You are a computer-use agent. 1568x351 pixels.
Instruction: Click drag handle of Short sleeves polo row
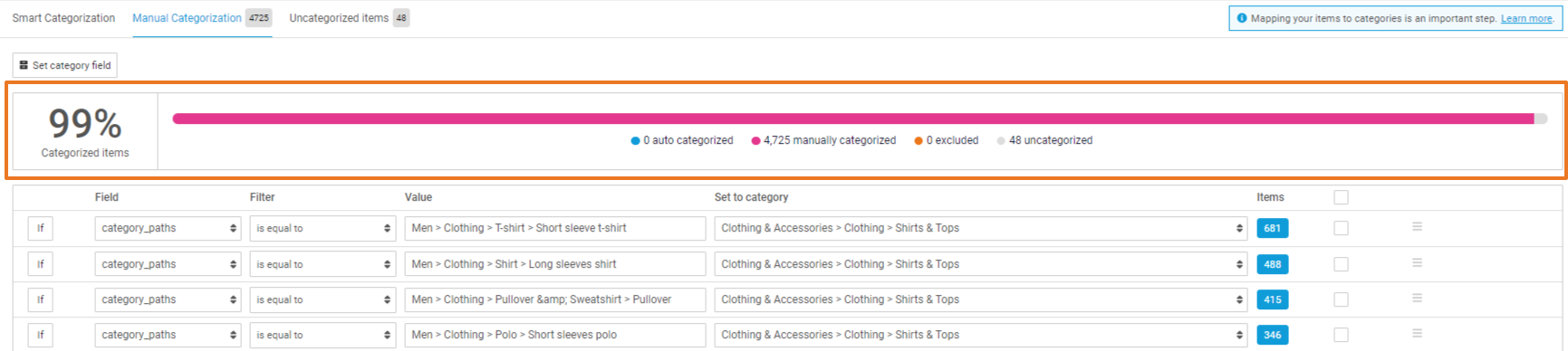[x=1417, y=334]
